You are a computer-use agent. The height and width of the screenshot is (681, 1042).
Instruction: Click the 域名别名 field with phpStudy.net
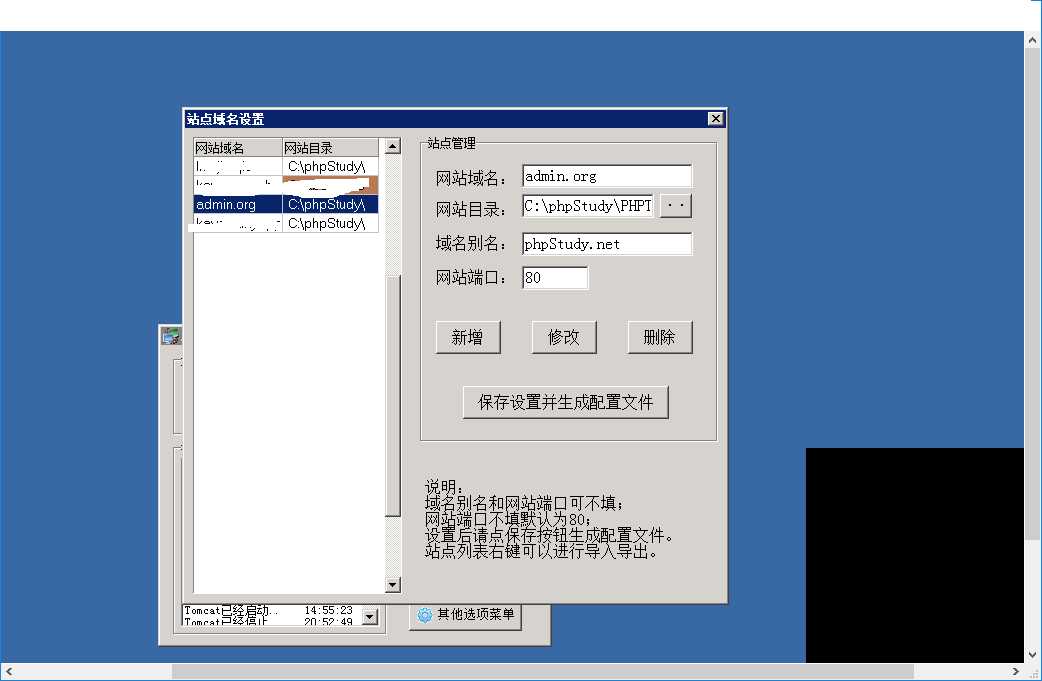[x=607, y=244]
